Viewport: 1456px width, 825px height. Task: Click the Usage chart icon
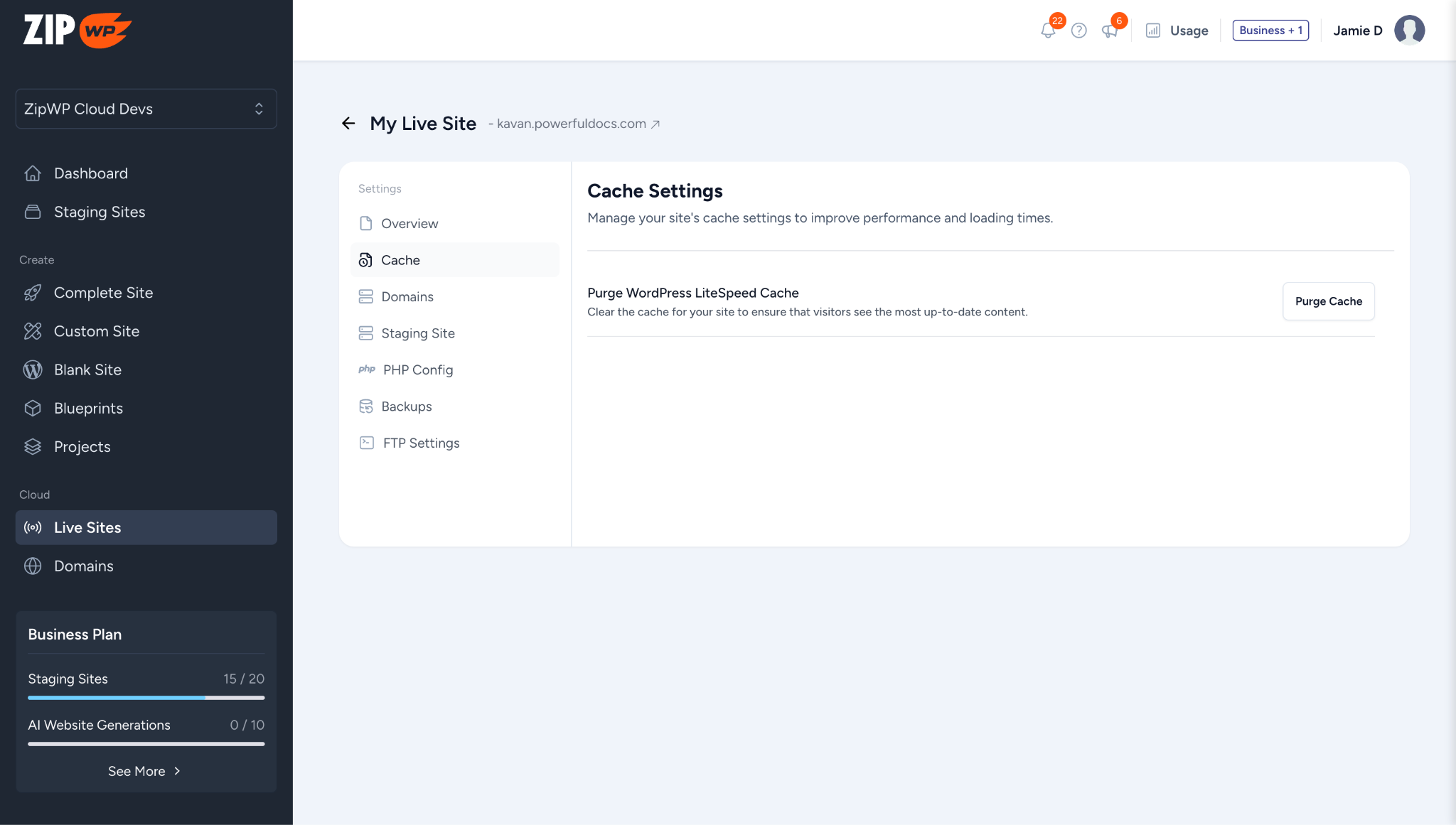[x=1153, y=31]
